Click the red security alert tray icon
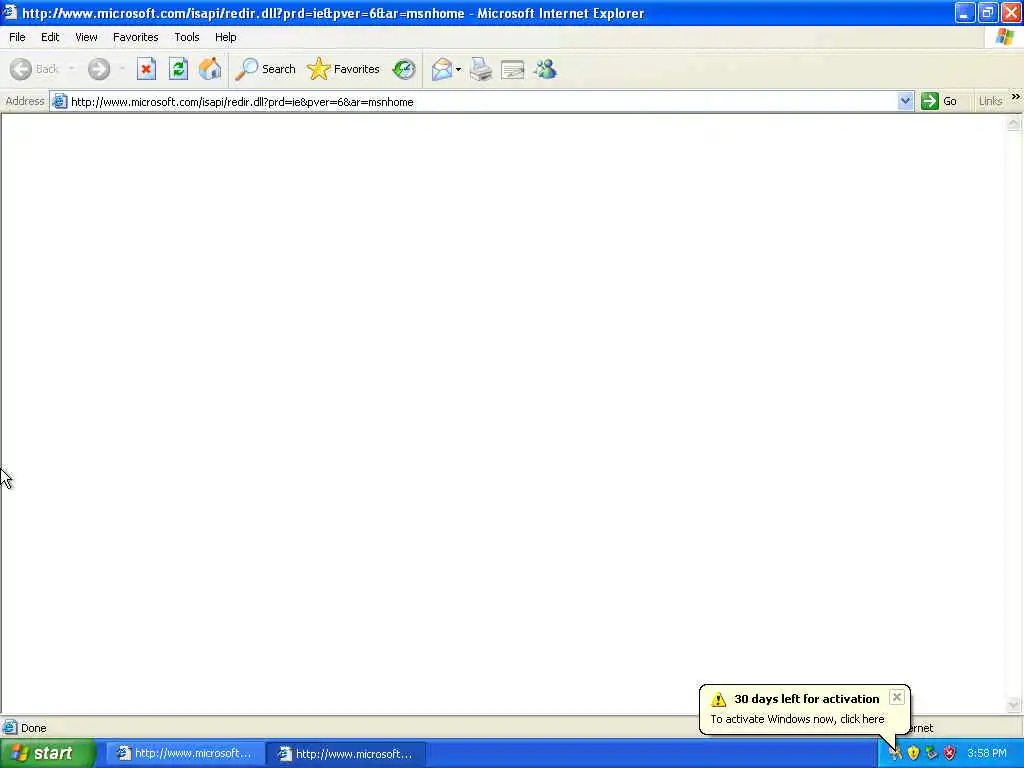The width and height of the screenshot is (1024, 768). (950, 753)
